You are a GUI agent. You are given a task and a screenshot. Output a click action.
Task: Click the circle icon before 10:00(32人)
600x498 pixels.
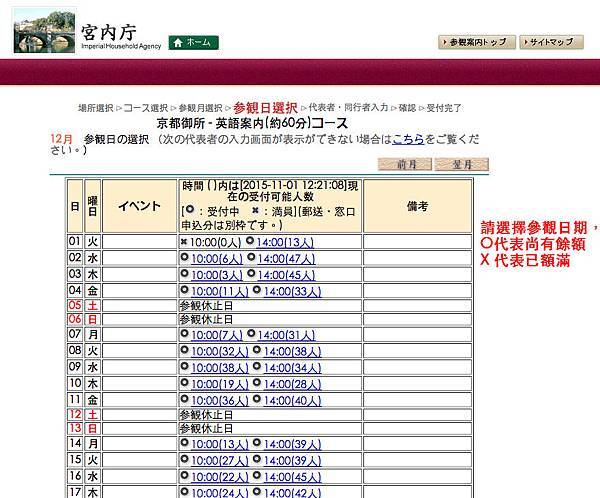click(x=184, y=350)
